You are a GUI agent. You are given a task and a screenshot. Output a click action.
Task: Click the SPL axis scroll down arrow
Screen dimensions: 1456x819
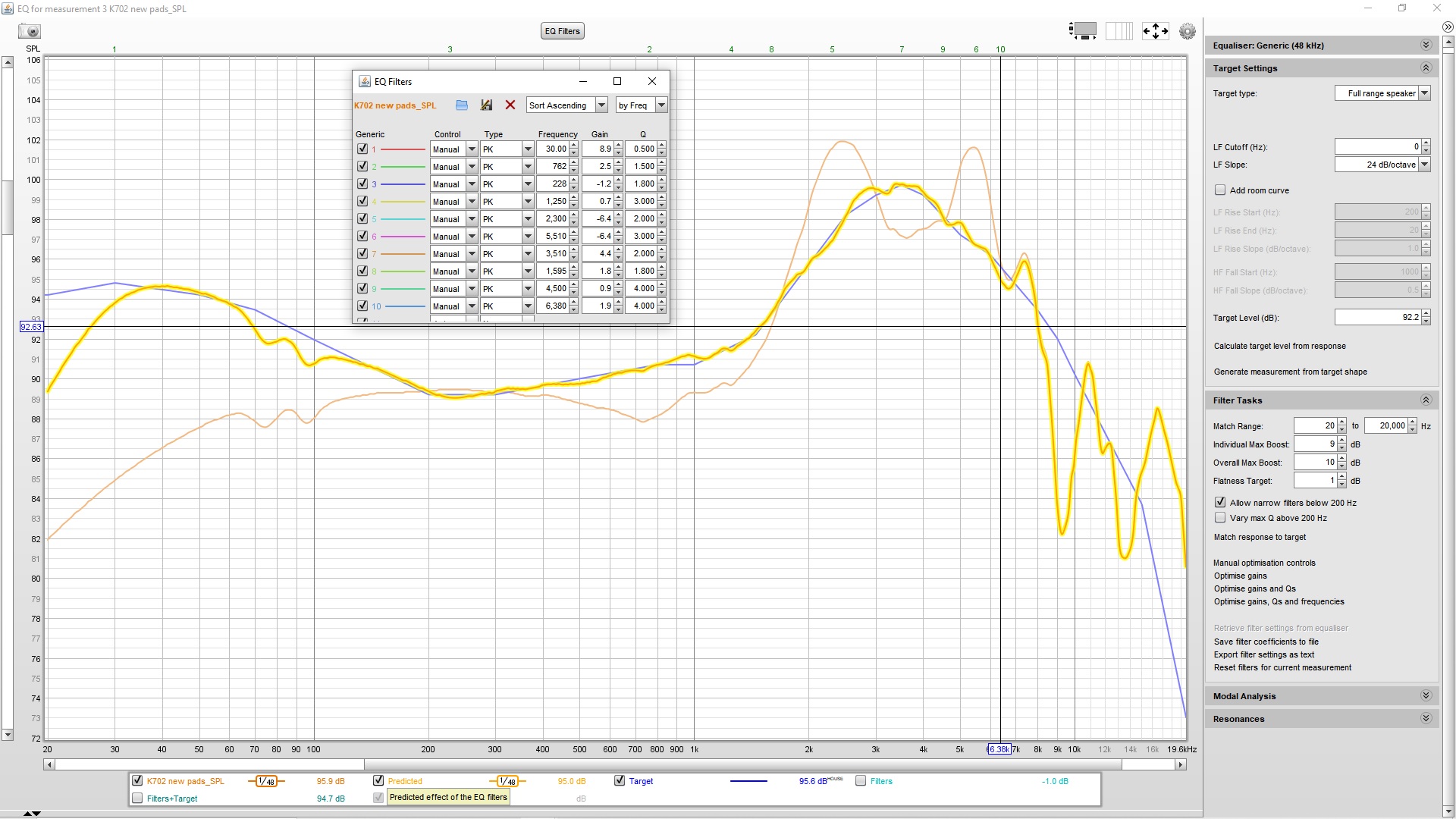tap(8, 734)
